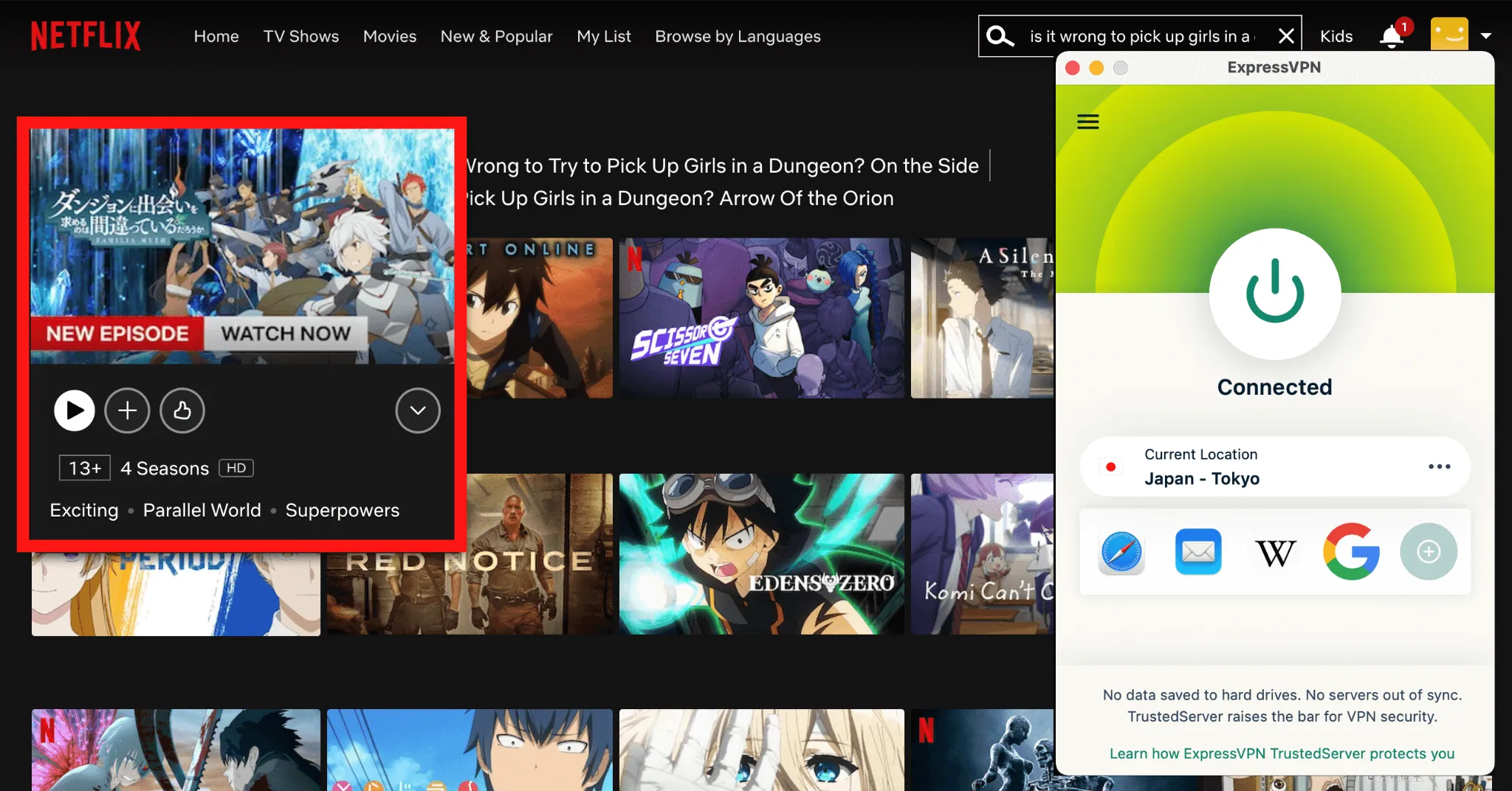
Task: Open the Scissor Seven thumbnail
Action: 761,318
